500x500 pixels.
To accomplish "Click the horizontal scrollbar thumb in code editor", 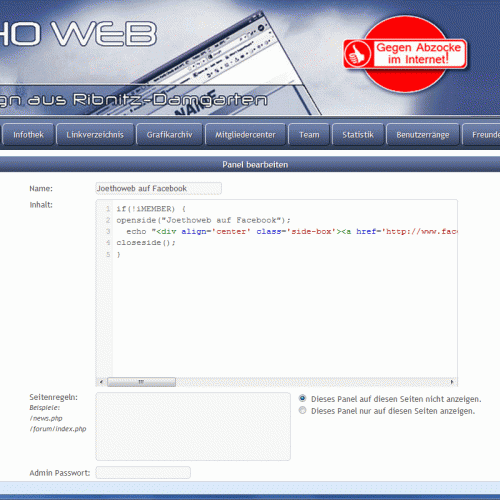I will [141, 382].
